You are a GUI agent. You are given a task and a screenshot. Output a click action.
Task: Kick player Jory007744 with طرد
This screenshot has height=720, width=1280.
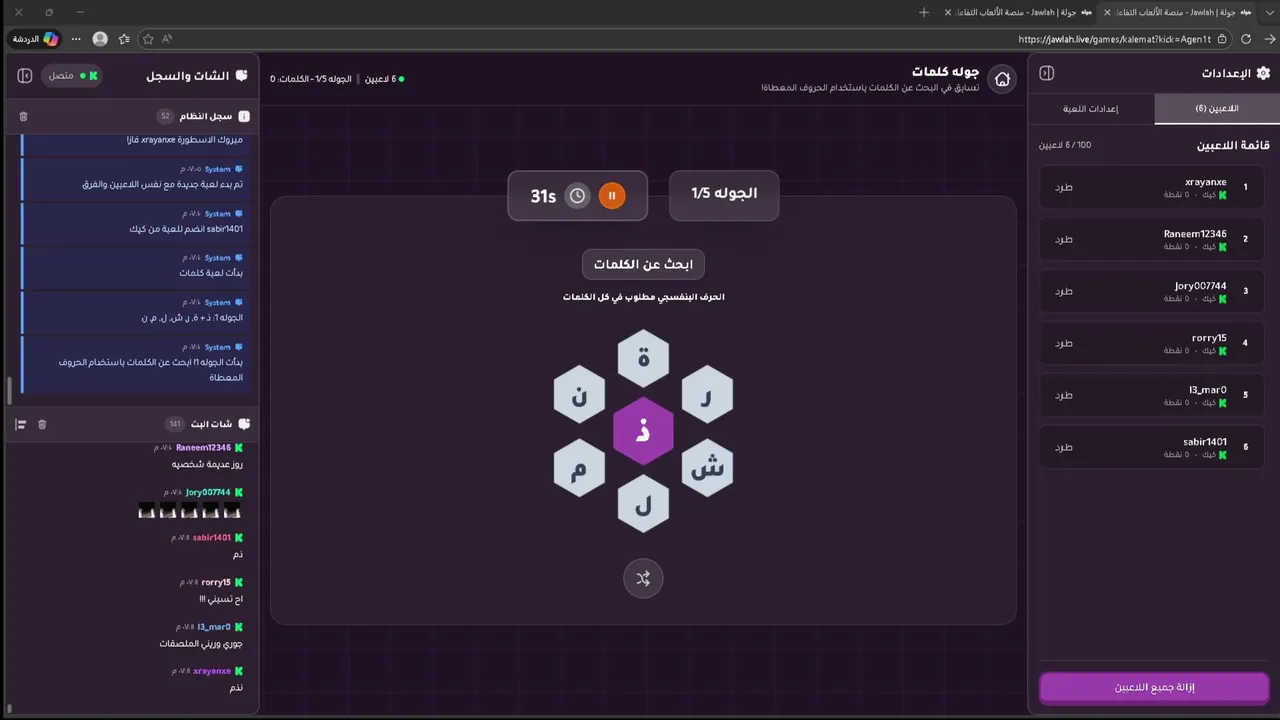1064,291
